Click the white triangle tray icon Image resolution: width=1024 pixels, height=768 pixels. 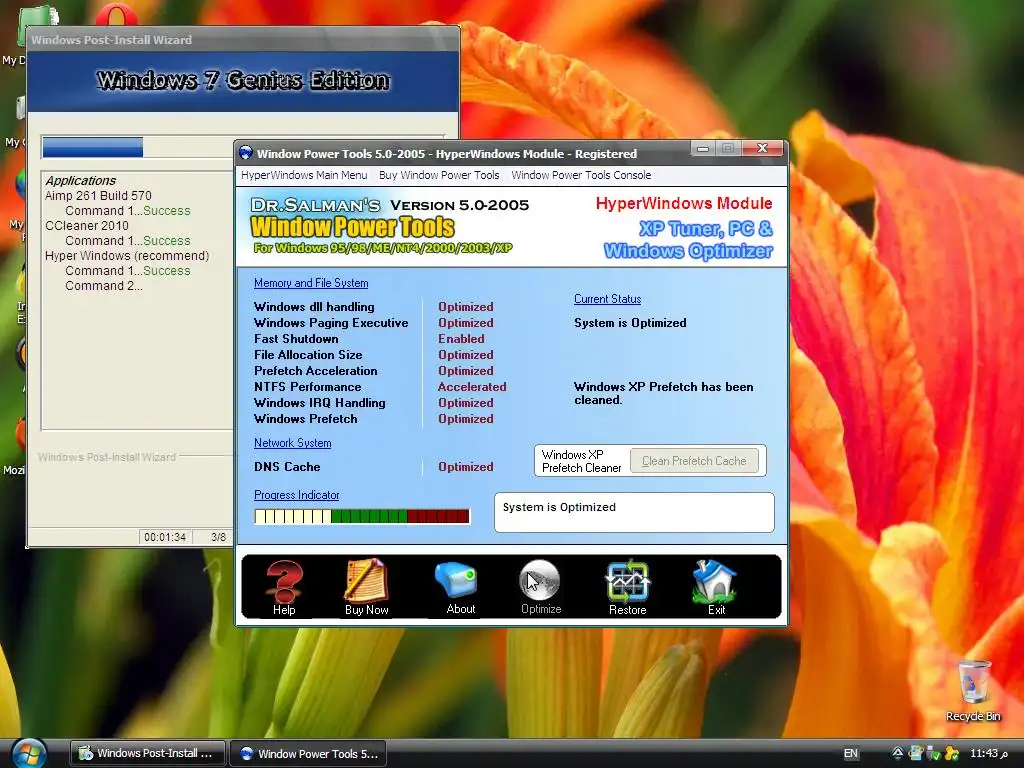pos(898,754)
